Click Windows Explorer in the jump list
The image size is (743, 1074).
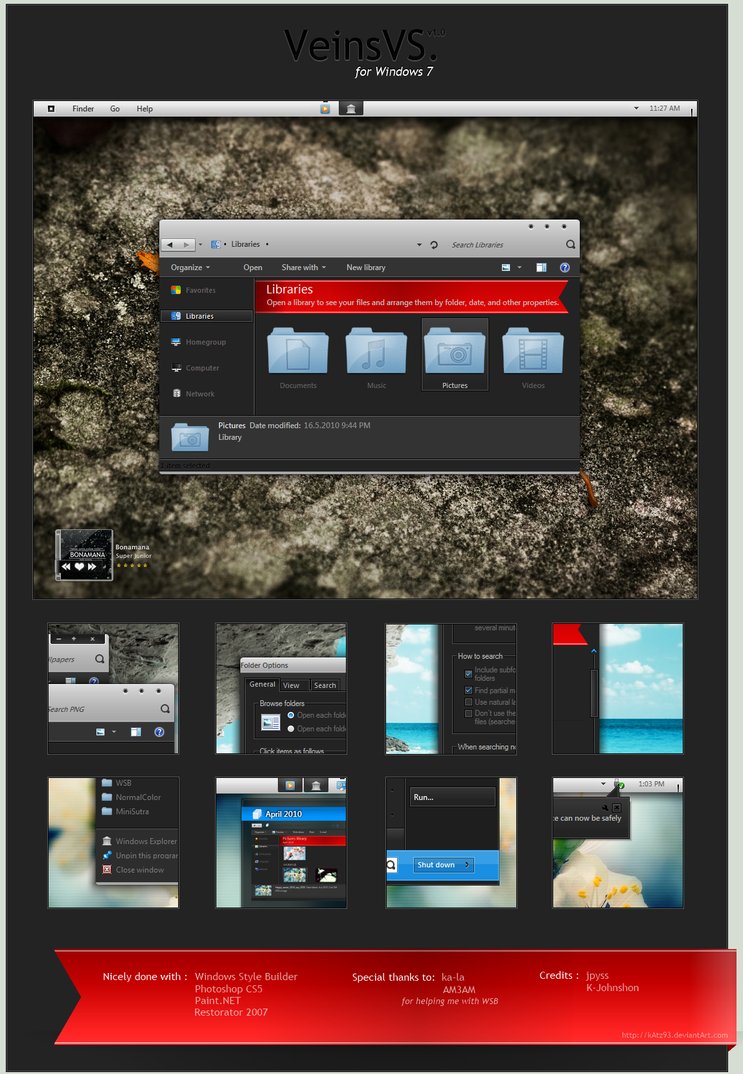point(139,841)
